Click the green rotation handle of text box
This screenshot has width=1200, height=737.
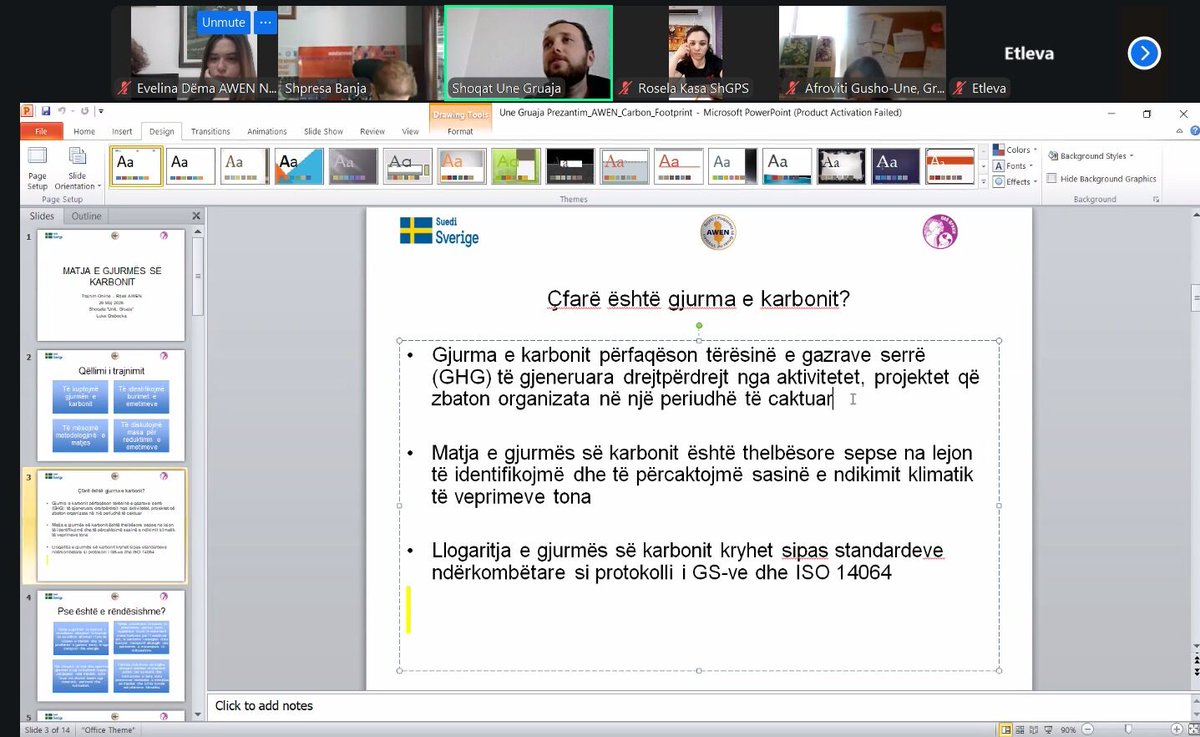[699, 326]
